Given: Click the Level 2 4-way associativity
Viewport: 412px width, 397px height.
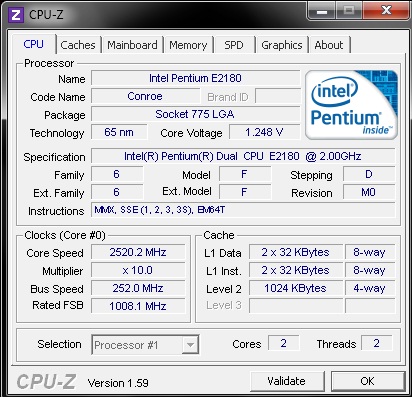Looking at the screenshot, I should point(370,288).
